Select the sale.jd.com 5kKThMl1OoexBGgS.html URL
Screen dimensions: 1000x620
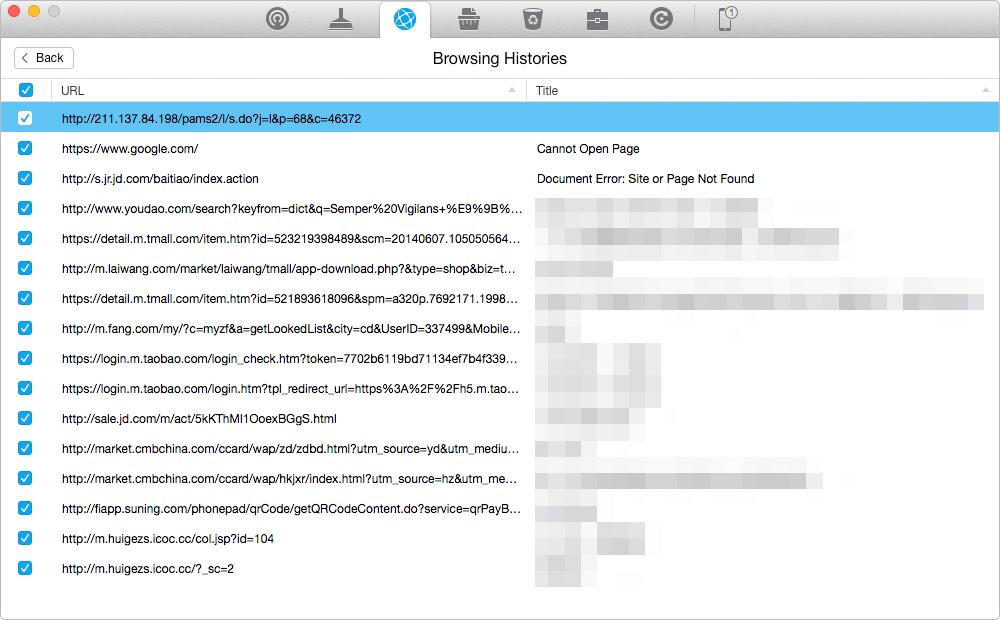[199, 418]
